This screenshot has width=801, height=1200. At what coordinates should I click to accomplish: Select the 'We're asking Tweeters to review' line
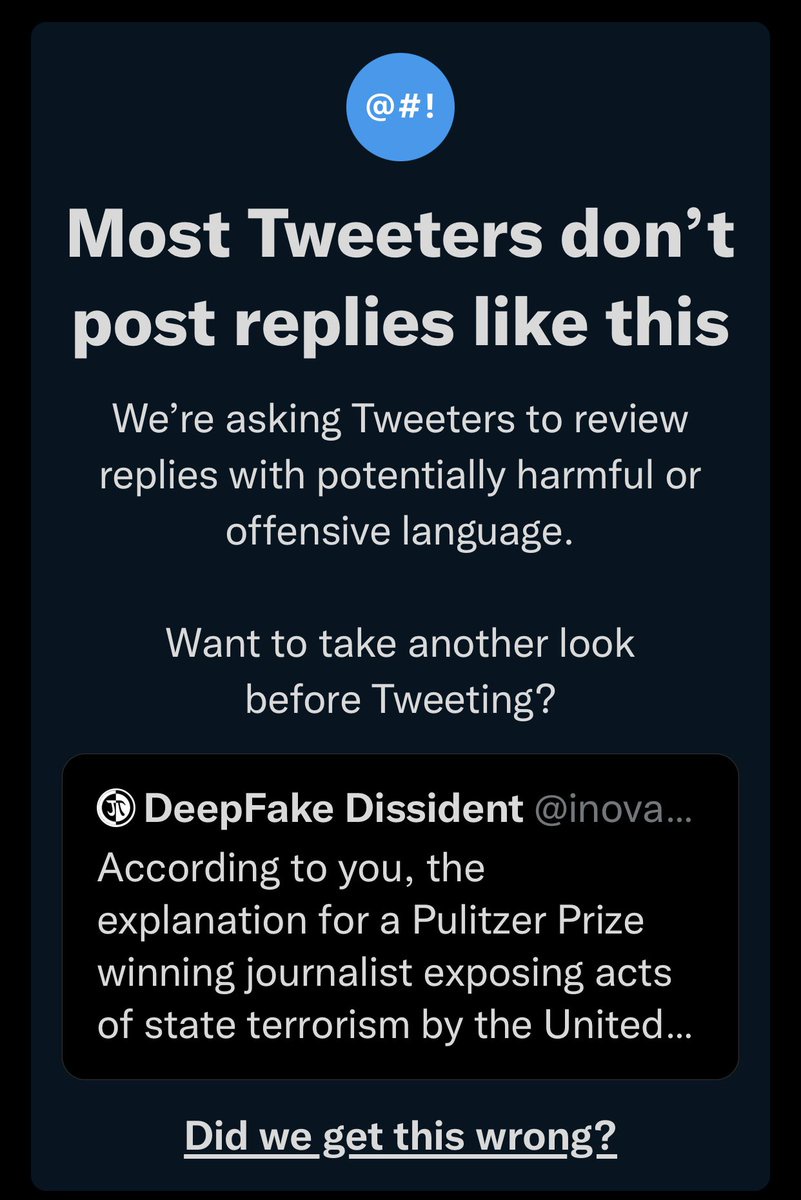tap(400, 418)
